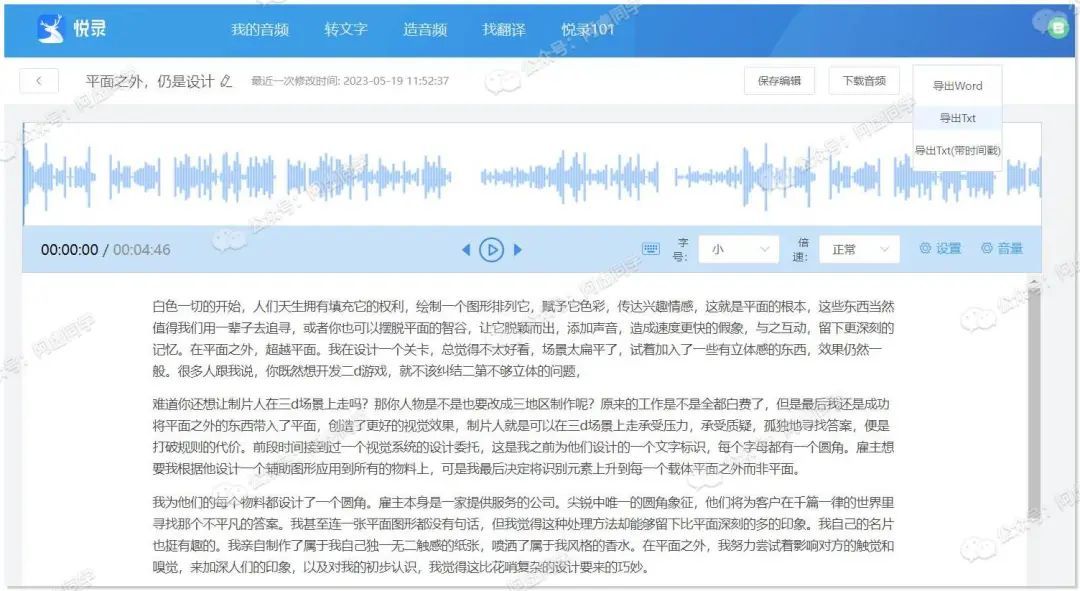Click the back arrow button
1080x591 pixels.
pos(39,81)
